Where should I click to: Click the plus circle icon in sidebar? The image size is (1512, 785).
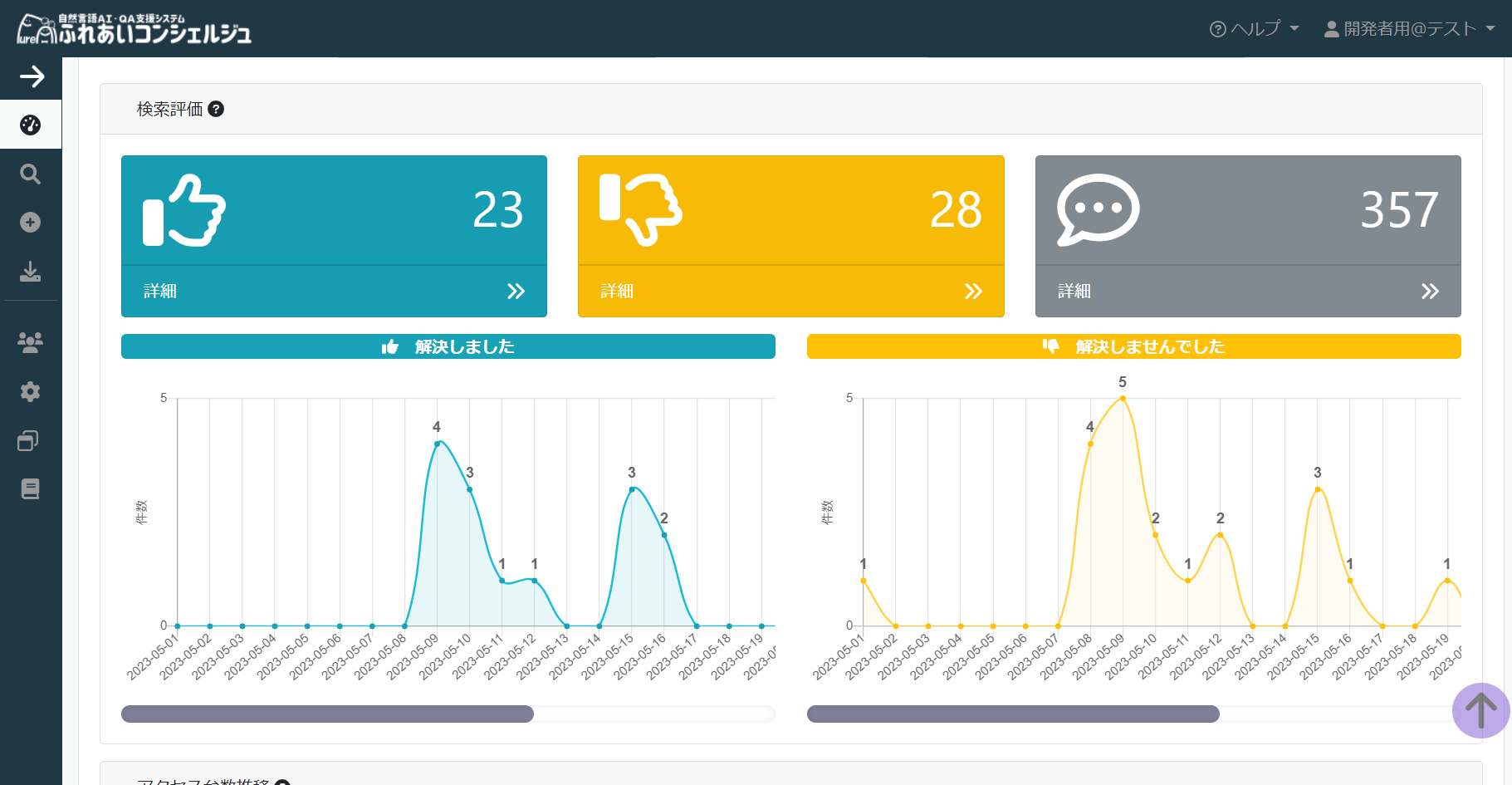tap(31, 223)
